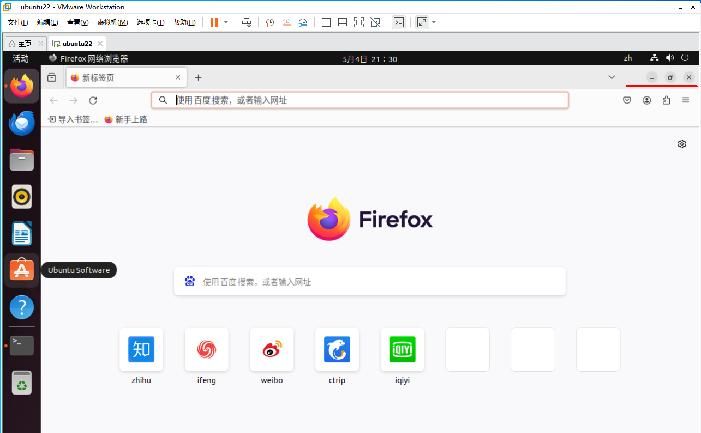Launch LibreOffice Writer from the dock
The width and height of the screenshot is (701, 433).
(21, 233)
